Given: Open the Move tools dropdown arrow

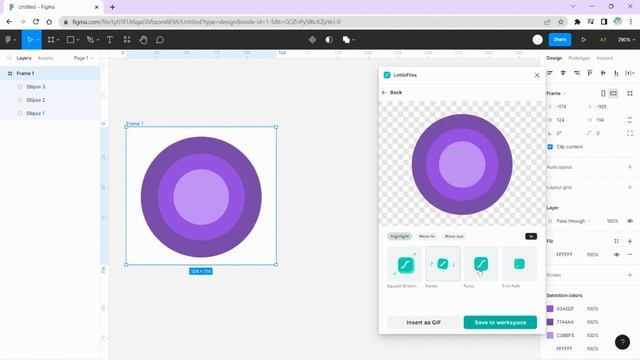Looking at the screenshot, I should 37,40.
